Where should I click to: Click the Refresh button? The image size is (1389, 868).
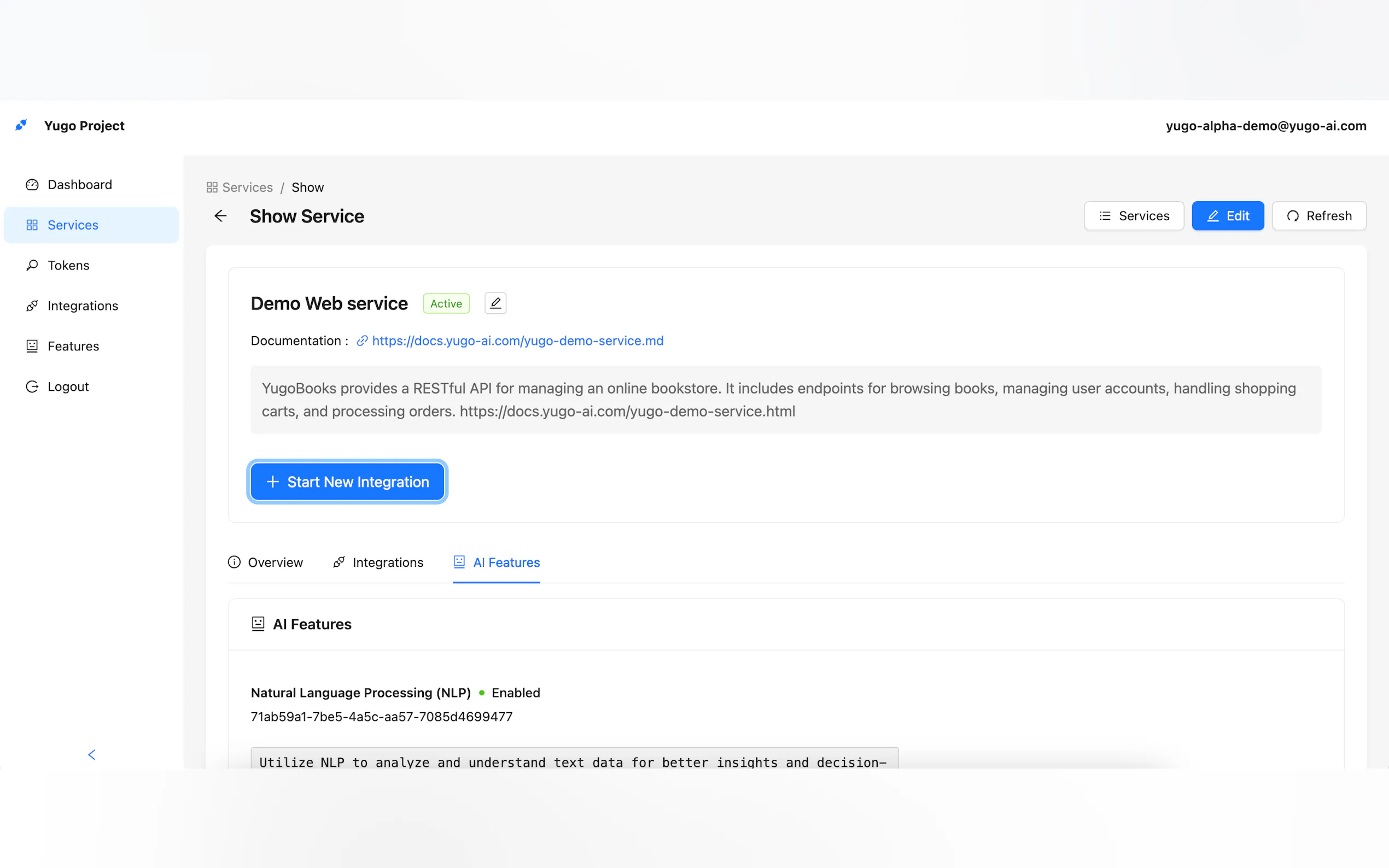(x=1318, y=216)
